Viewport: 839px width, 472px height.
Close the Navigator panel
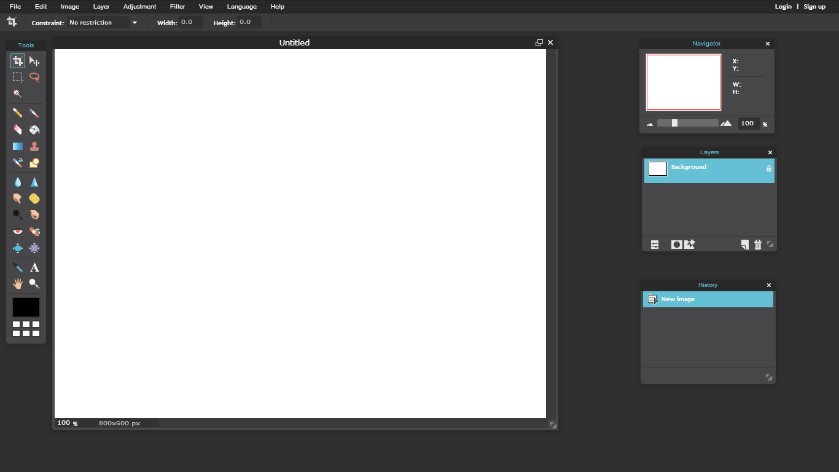768,44
